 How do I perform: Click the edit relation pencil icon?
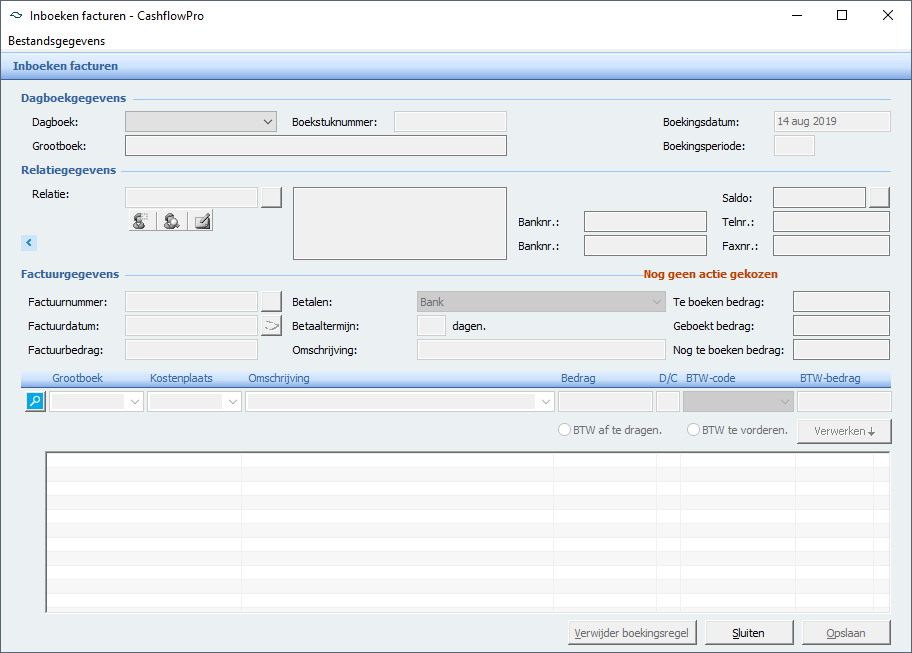201,220
